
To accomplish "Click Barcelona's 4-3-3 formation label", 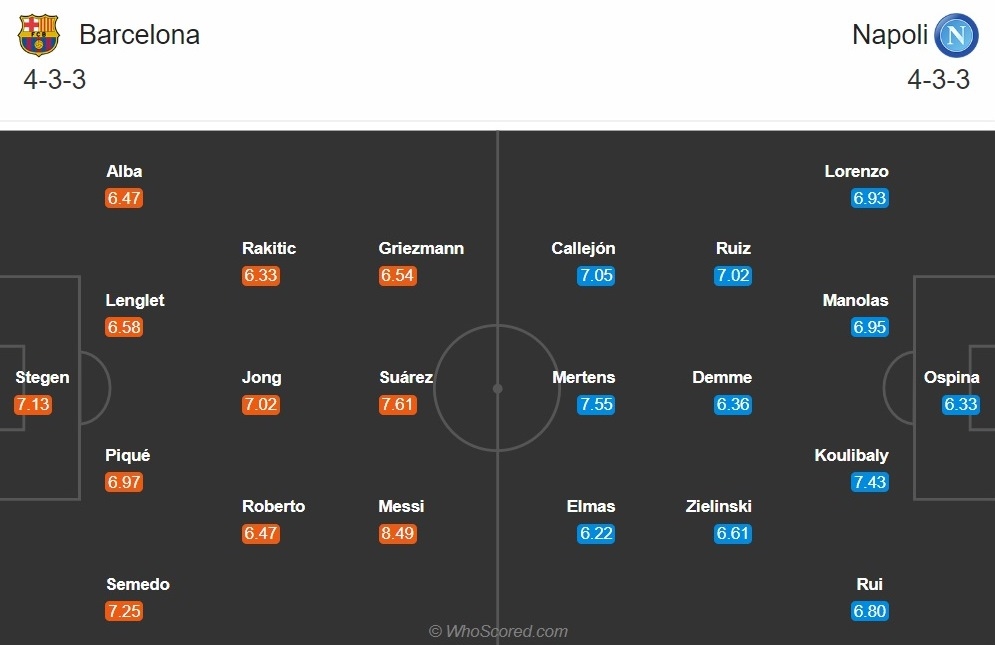I will [55, 80].
